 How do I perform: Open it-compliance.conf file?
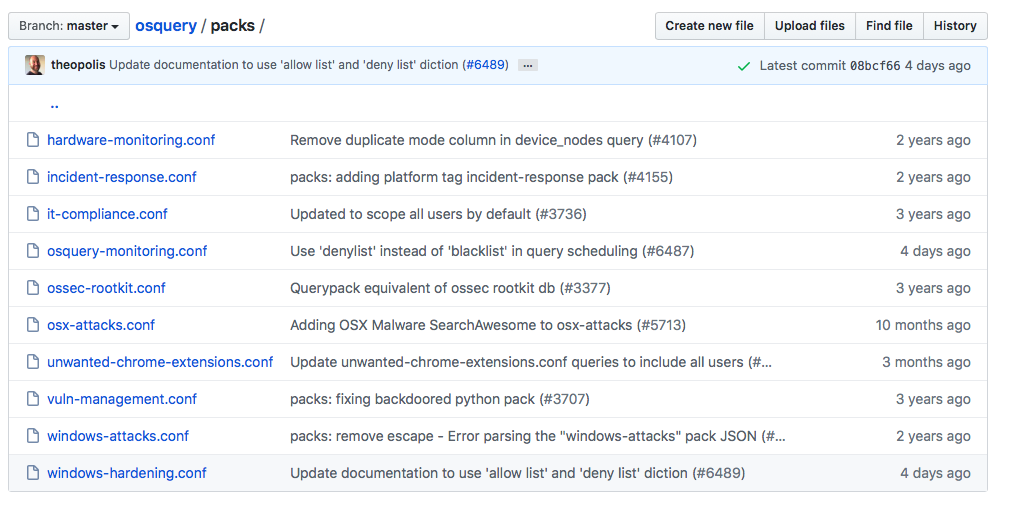[107, 214]
